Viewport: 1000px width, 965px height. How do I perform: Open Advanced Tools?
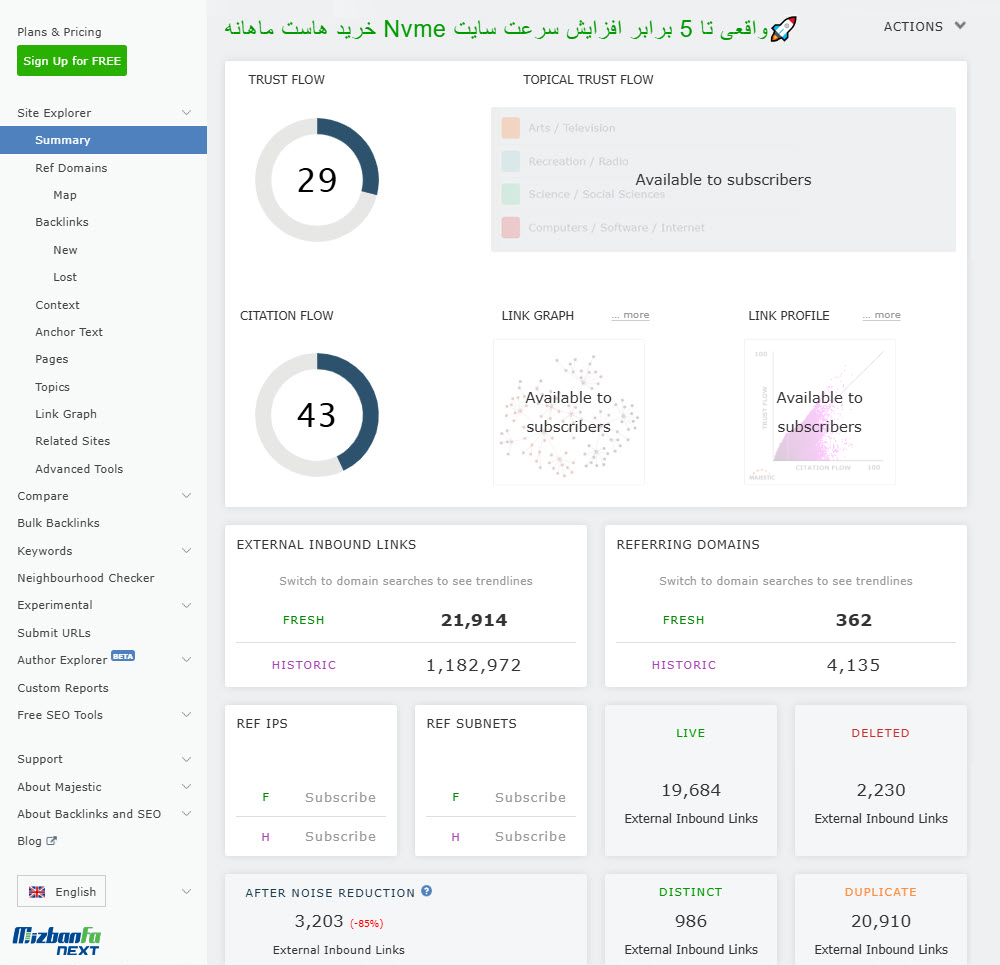[79, 469]
